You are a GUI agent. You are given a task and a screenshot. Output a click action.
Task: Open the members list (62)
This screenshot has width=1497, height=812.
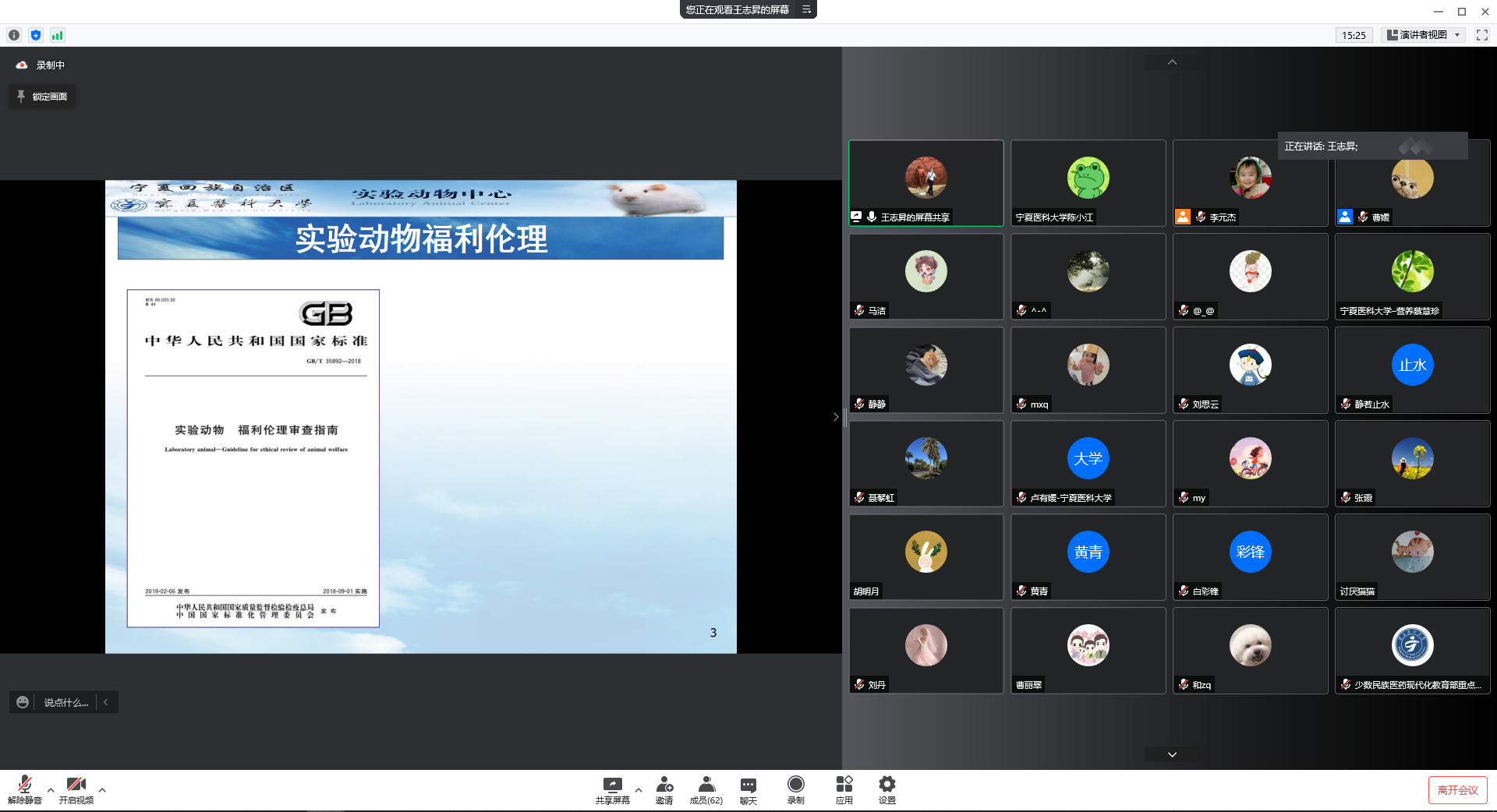(706, 786)
